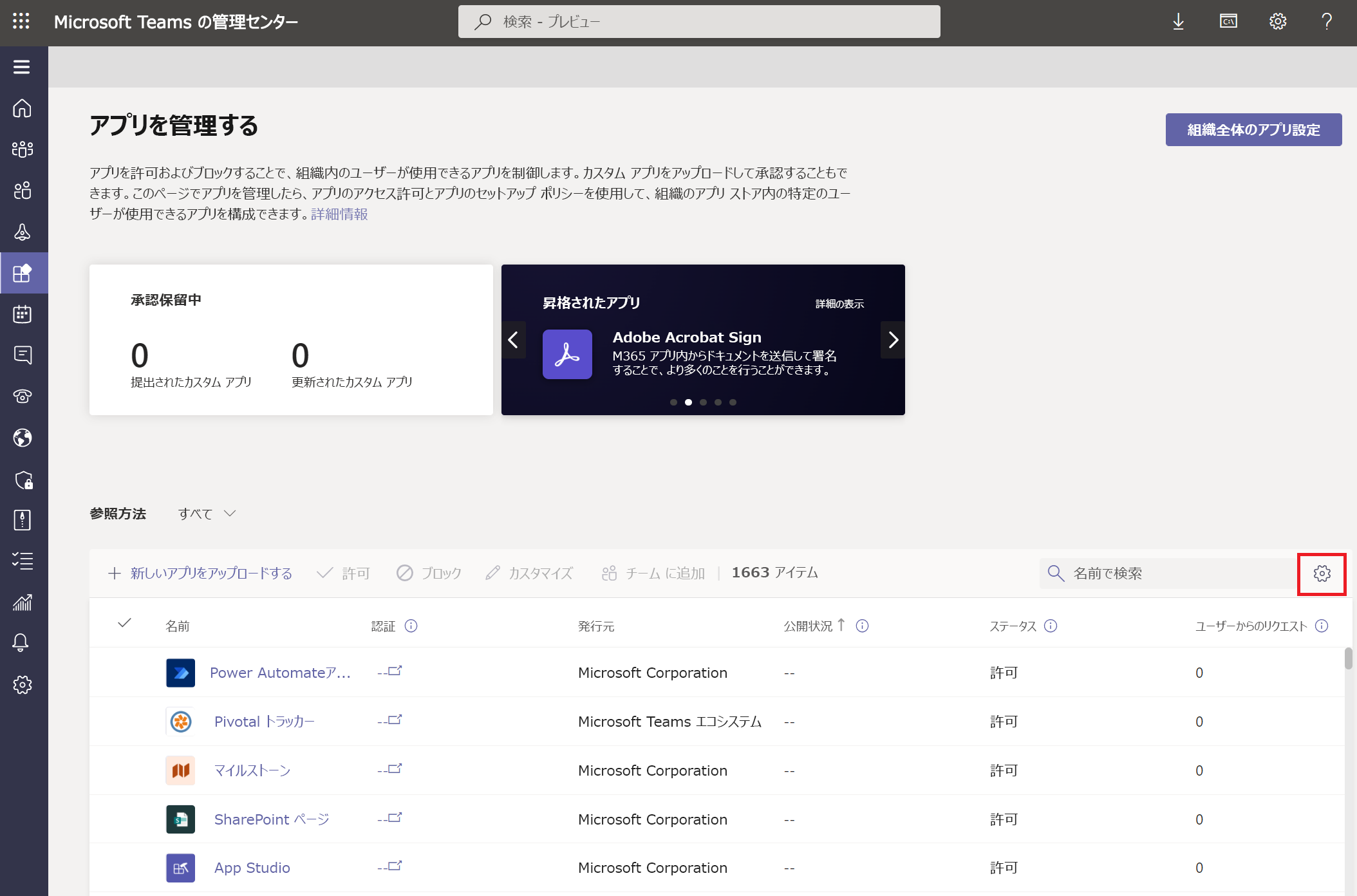Click info icon next to ユーザーからのリクエスト header

point(1322,626)
